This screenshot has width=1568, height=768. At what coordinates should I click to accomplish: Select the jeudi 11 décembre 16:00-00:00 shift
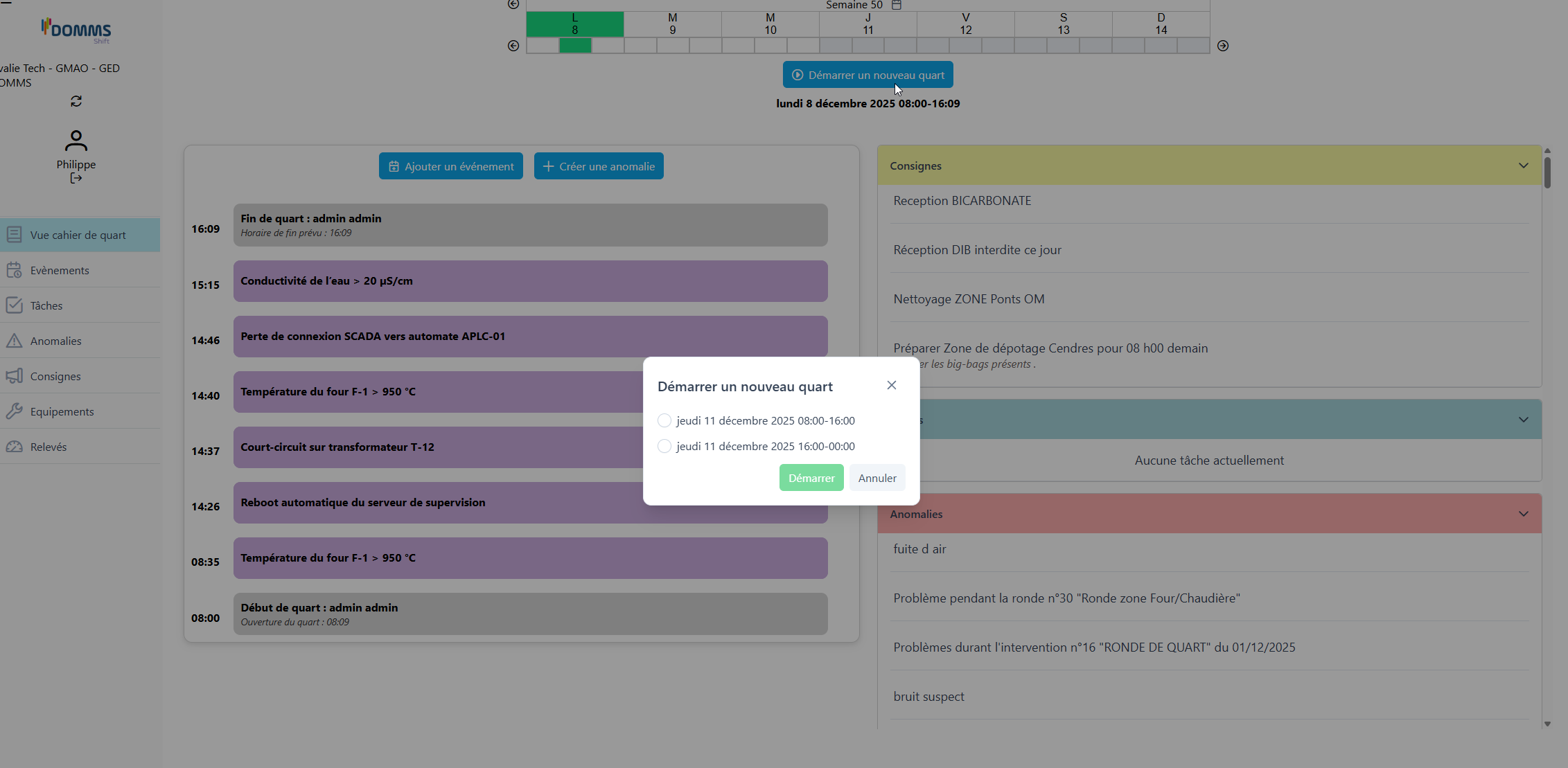click(664, 446)
